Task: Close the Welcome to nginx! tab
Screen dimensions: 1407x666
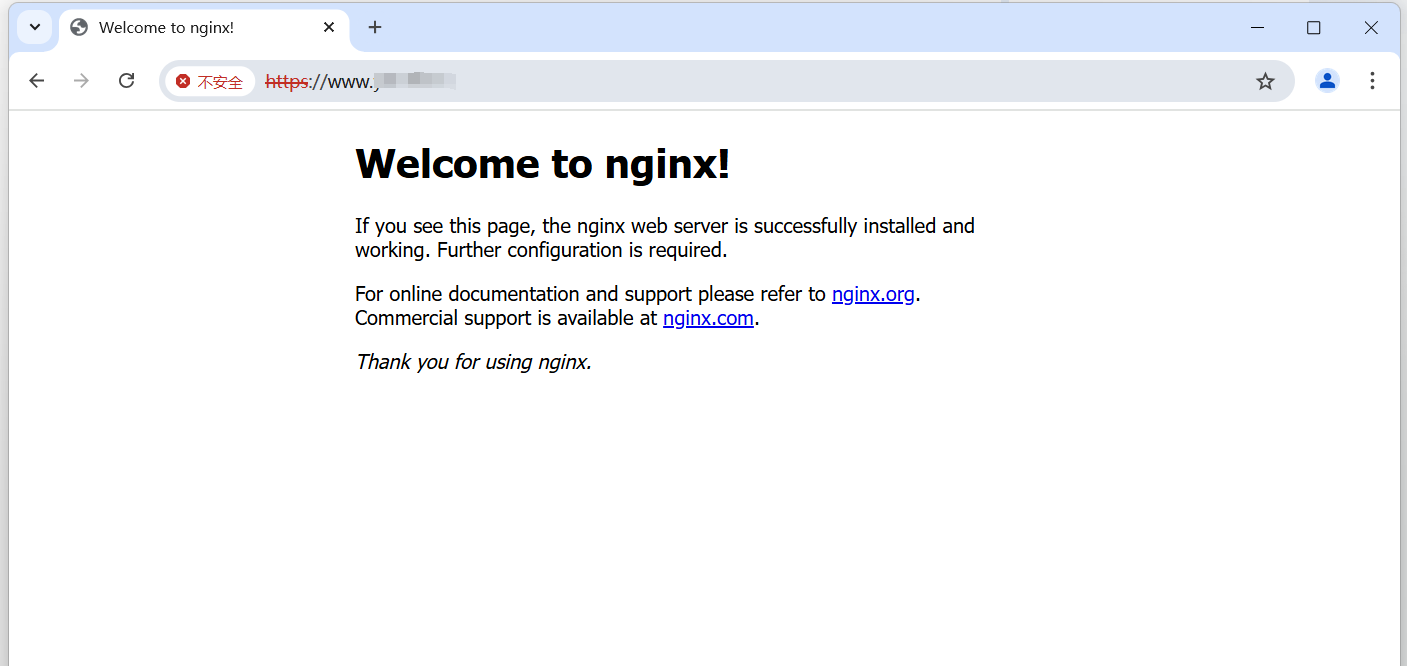Action: click(329, 27)
